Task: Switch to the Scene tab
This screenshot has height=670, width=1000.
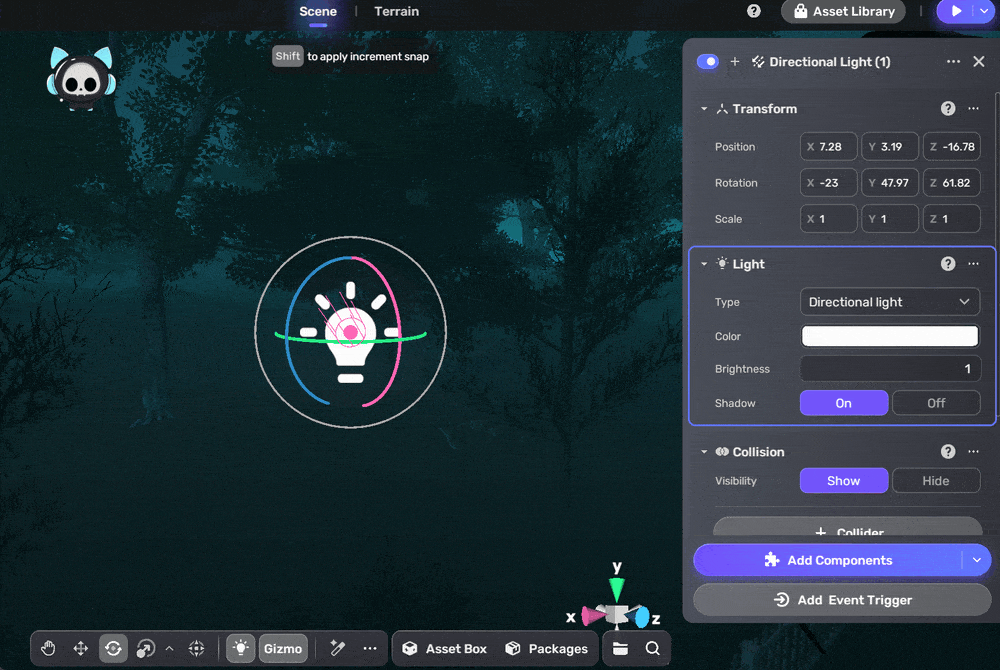Action: click(x=318, y=12)
